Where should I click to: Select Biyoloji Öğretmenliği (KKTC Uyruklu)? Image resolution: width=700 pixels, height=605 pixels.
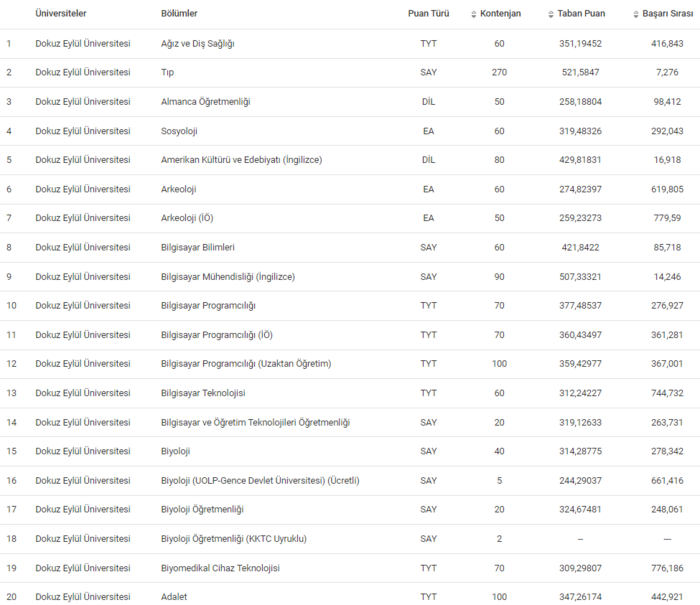[234, 539]
